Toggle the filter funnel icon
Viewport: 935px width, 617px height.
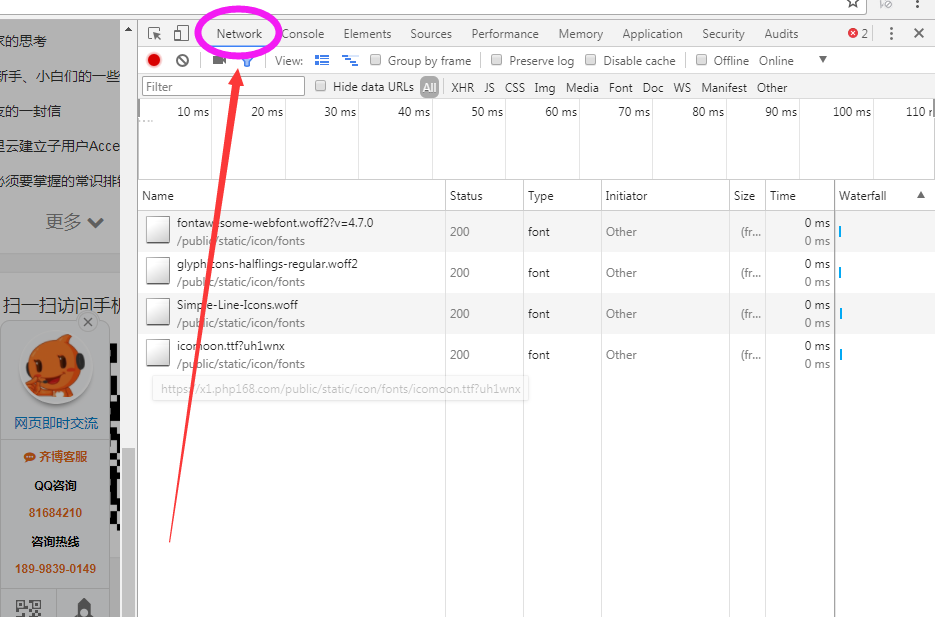pos(246,61)
